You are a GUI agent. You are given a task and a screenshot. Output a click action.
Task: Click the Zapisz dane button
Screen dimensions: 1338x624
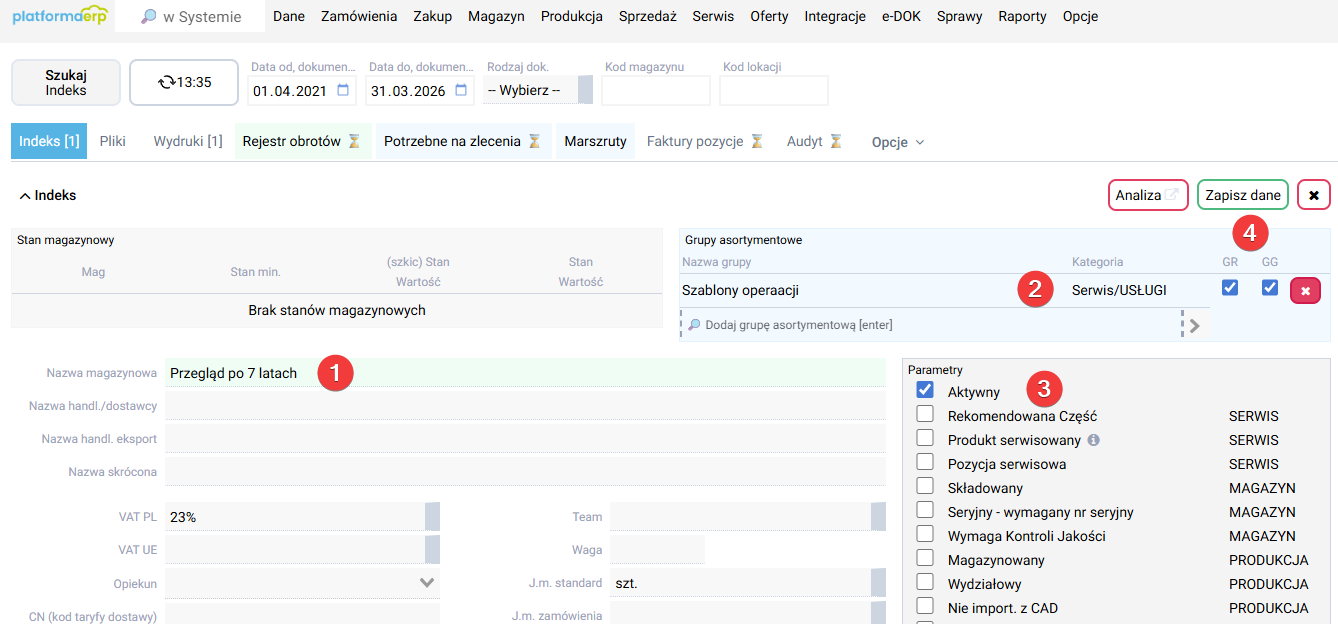coord(1242,195)
